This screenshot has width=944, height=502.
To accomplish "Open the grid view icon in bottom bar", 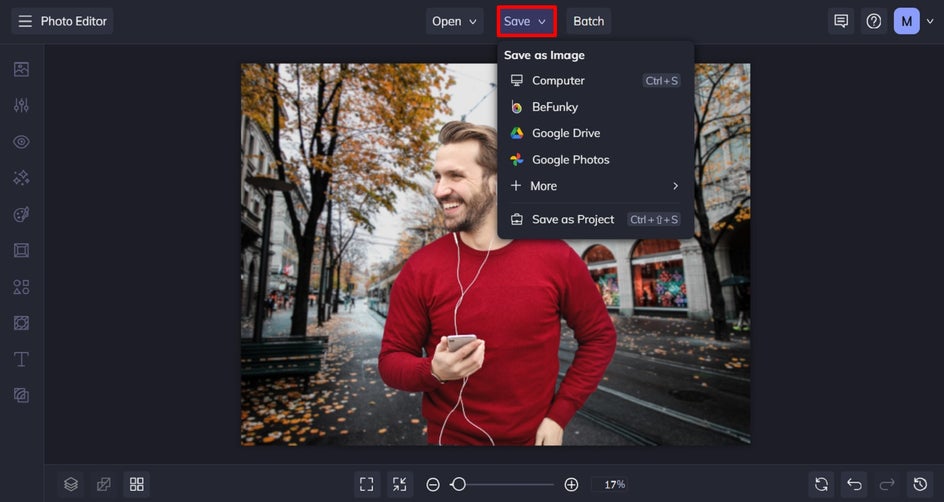I will [137, 484].
